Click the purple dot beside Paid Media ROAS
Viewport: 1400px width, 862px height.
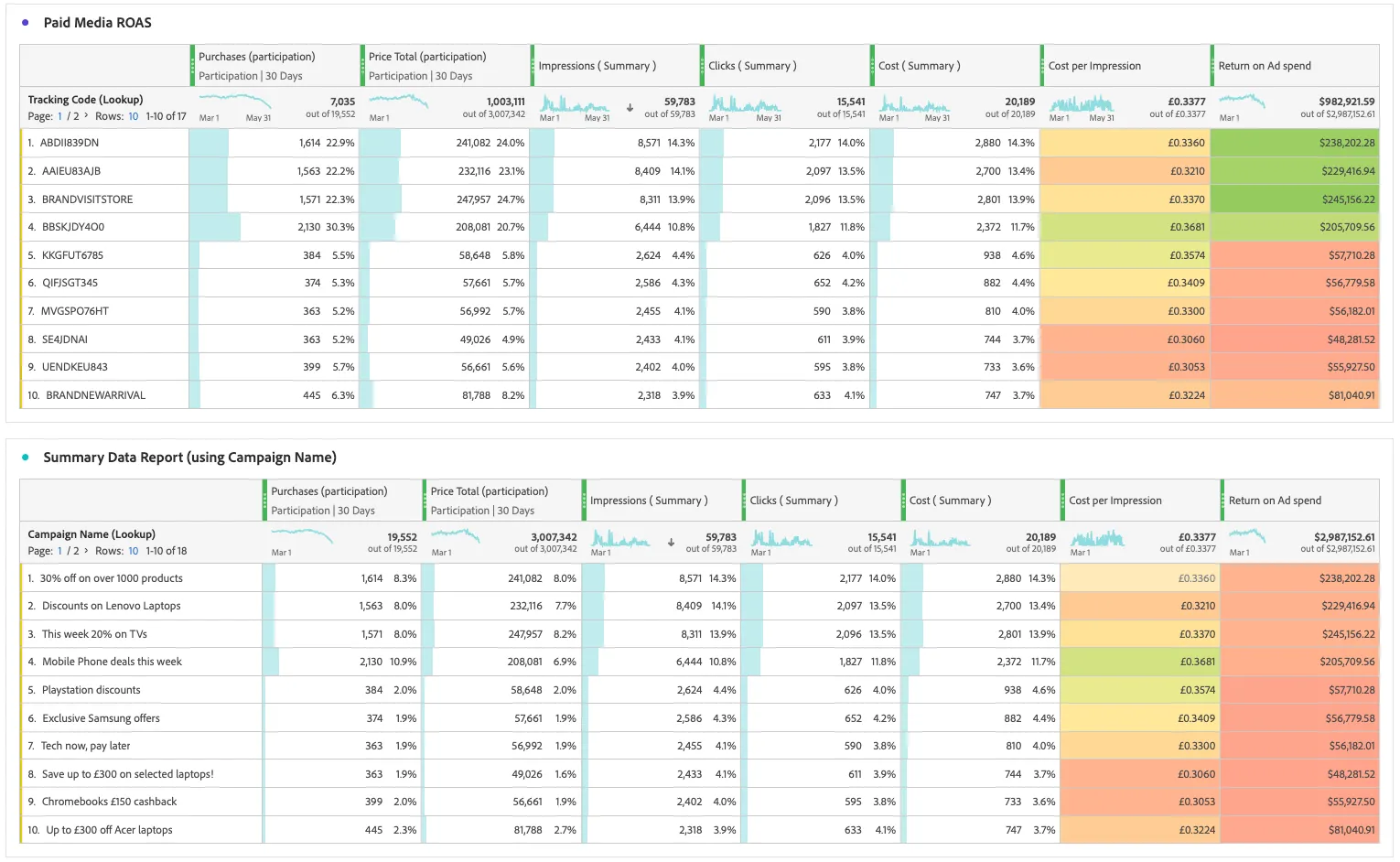(26, 23)
